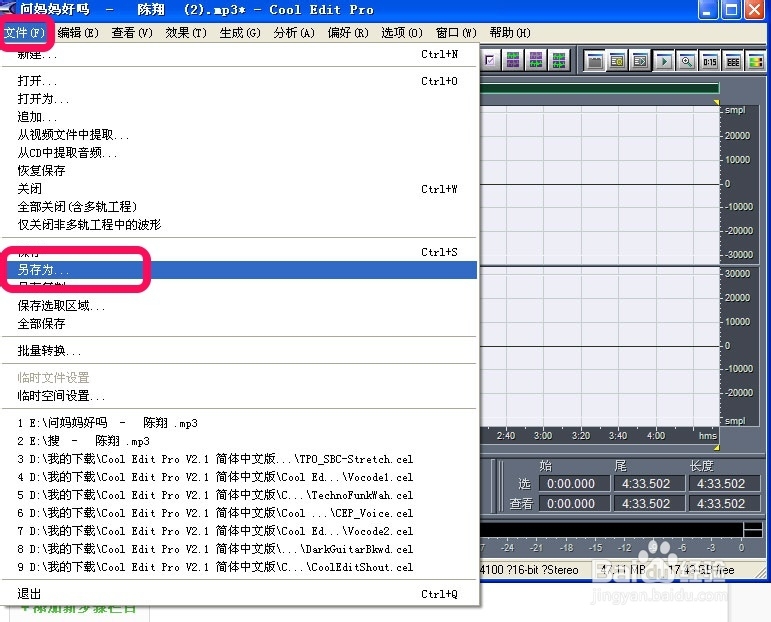Select 追加... menu entry
The width and height of the screenshot is (771, 622).
coord(239,117)
